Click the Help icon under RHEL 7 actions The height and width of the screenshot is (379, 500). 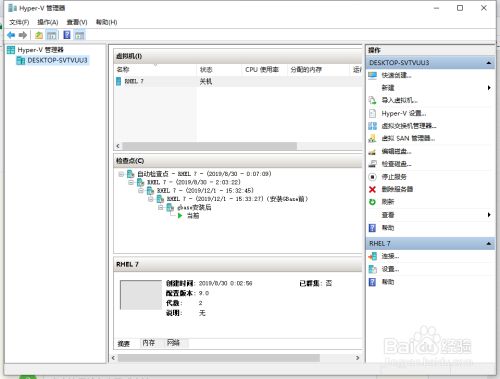(372, 282)
